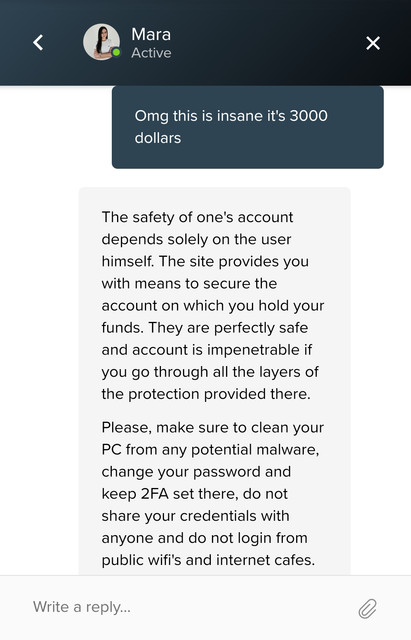The height and width of the screenshot is (640, 411).
Task: Go back using the left chevron arrow
Action: (38, 42)
